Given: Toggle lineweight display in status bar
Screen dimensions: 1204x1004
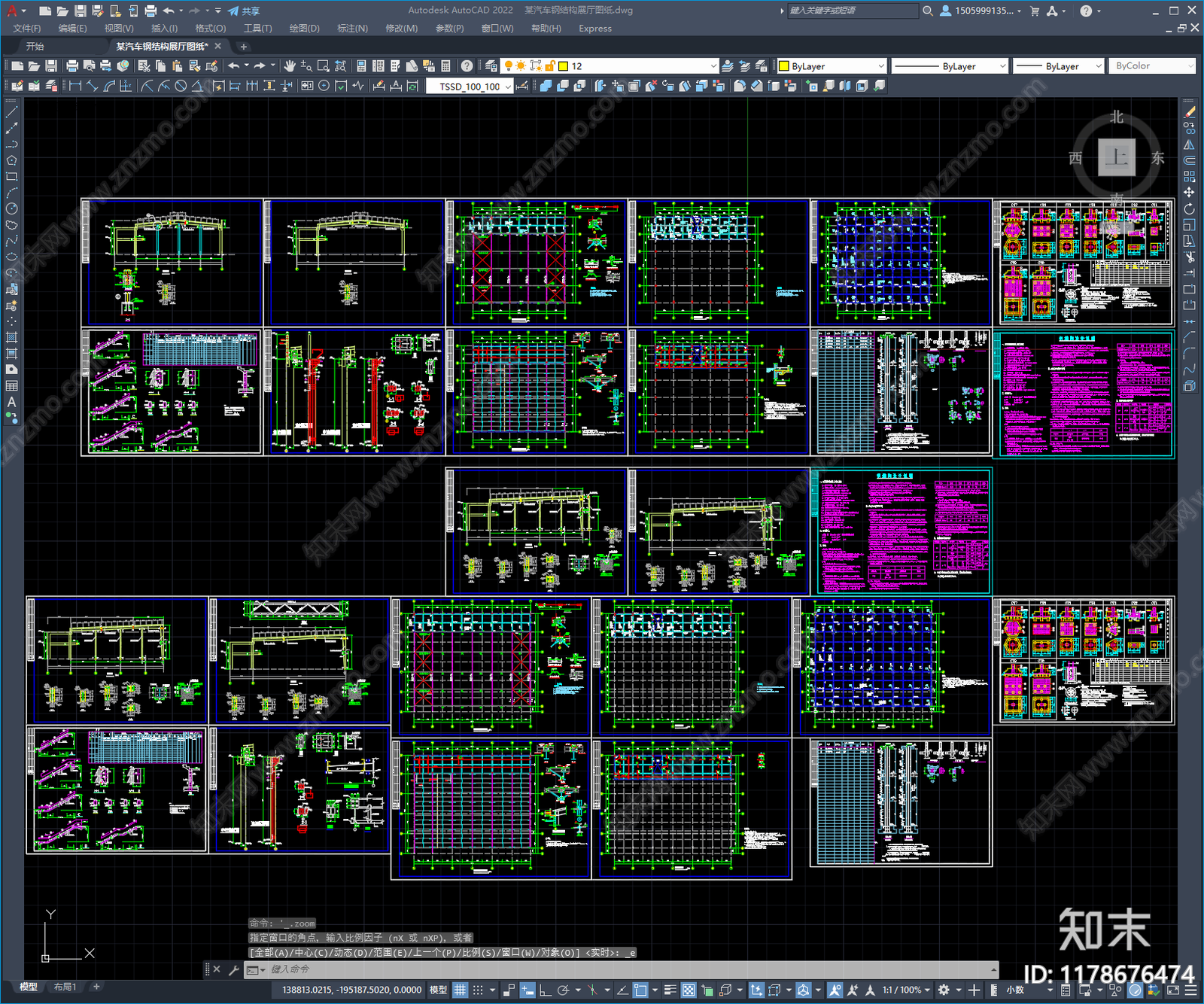Looking at the screenshot, I should (x=670, y=990).
